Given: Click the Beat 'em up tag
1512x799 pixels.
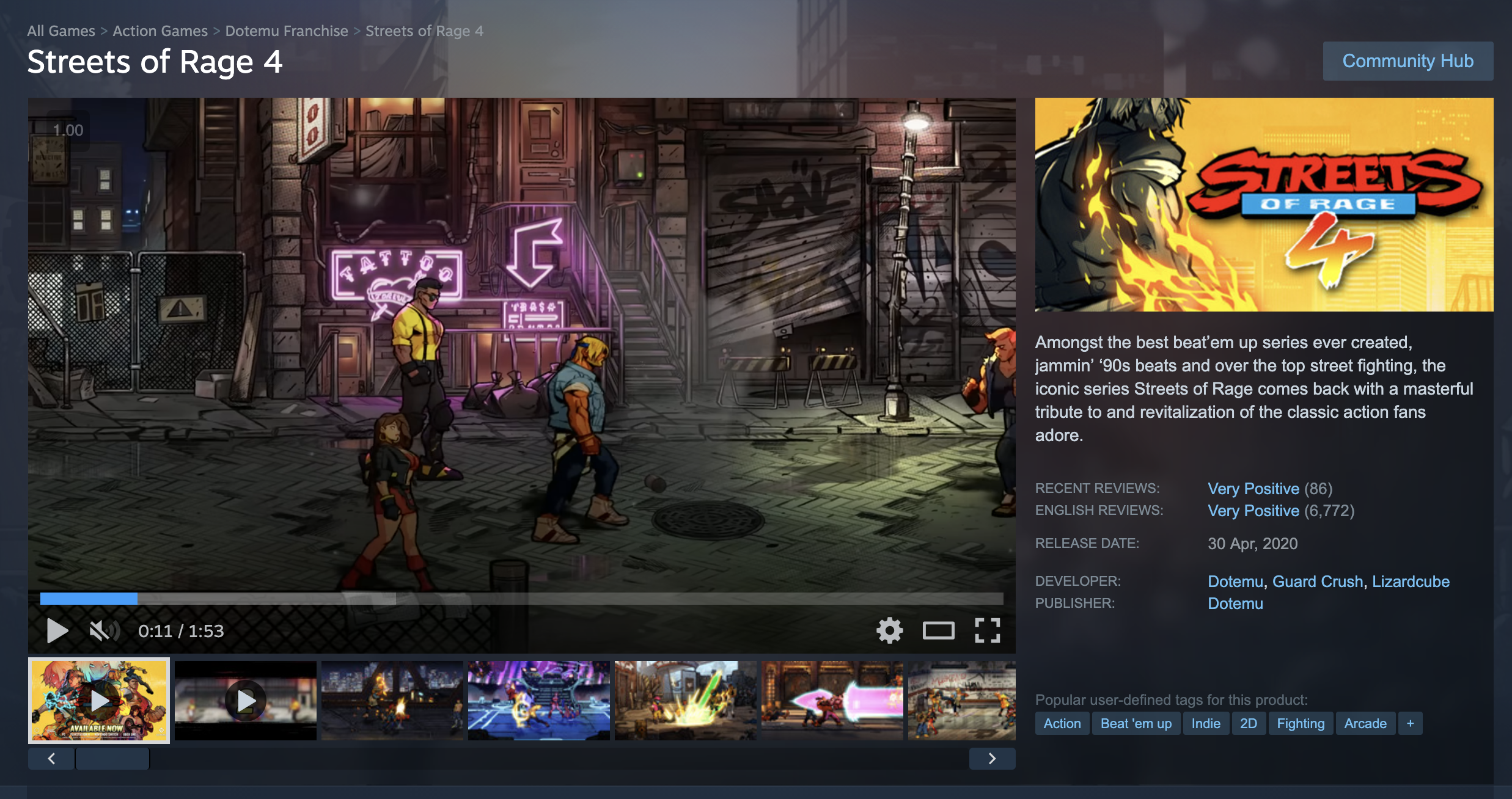Looking at the screenshot, I should tap(1136, 723).
